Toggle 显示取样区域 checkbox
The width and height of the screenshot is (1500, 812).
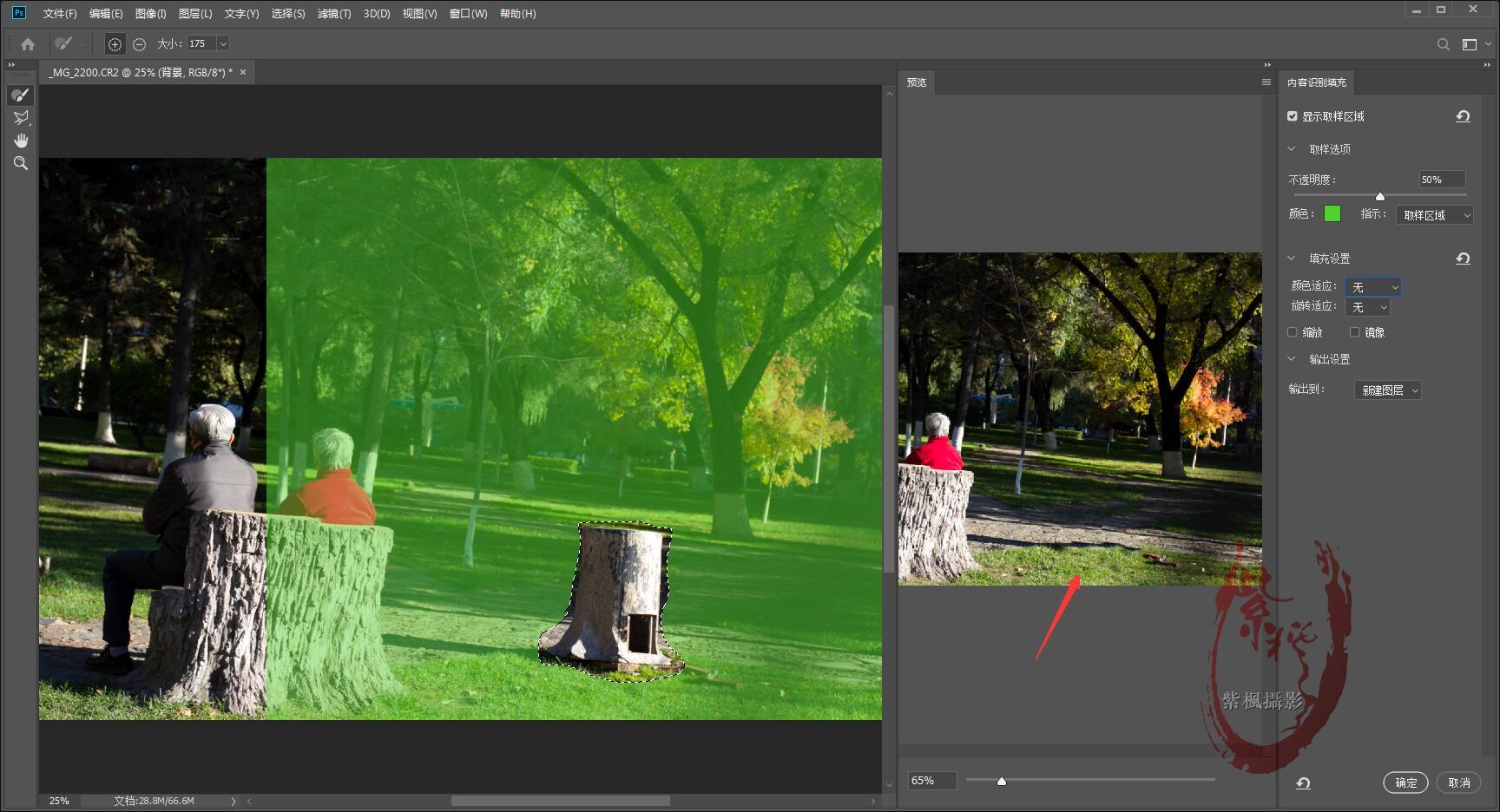(1293, 116)
